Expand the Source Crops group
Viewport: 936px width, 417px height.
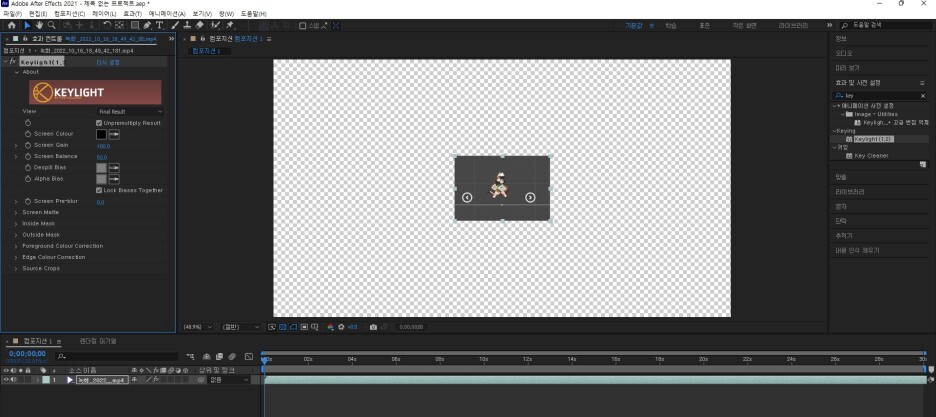coord(16,268)
